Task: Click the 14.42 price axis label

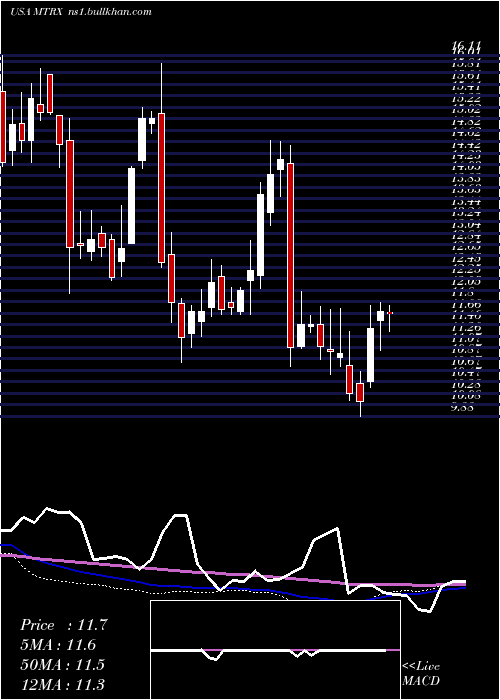Action: pos(466,144)
